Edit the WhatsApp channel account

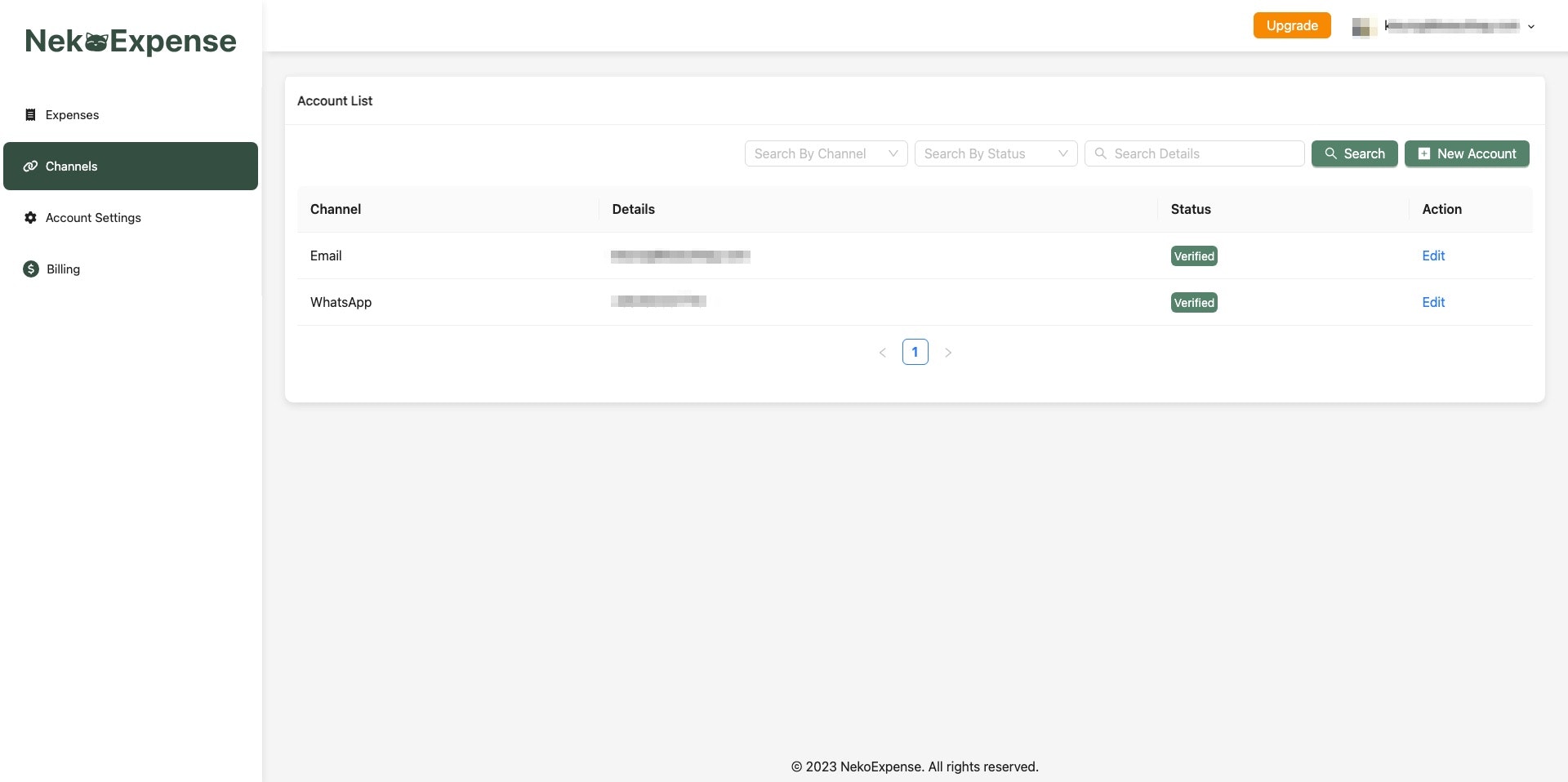(x=1433, y=302)
